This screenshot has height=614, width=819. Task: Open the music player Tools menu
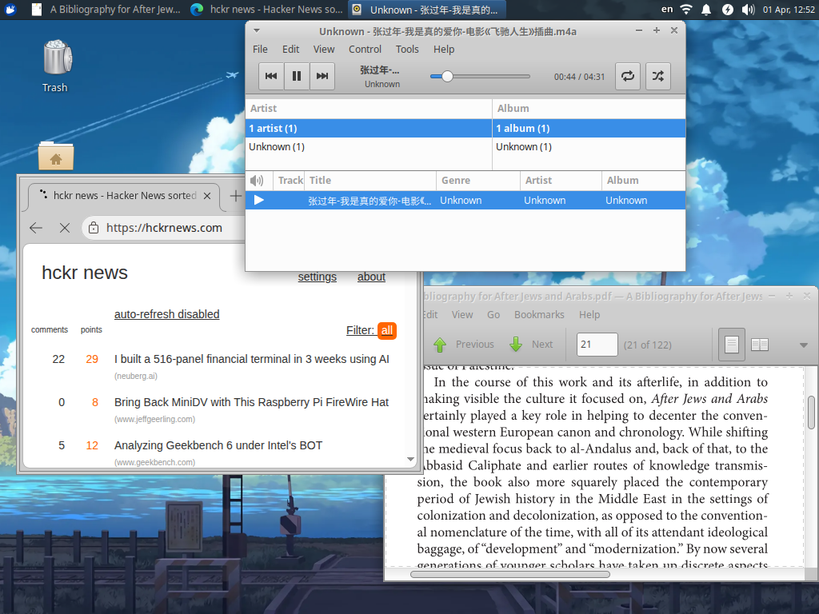407,49
